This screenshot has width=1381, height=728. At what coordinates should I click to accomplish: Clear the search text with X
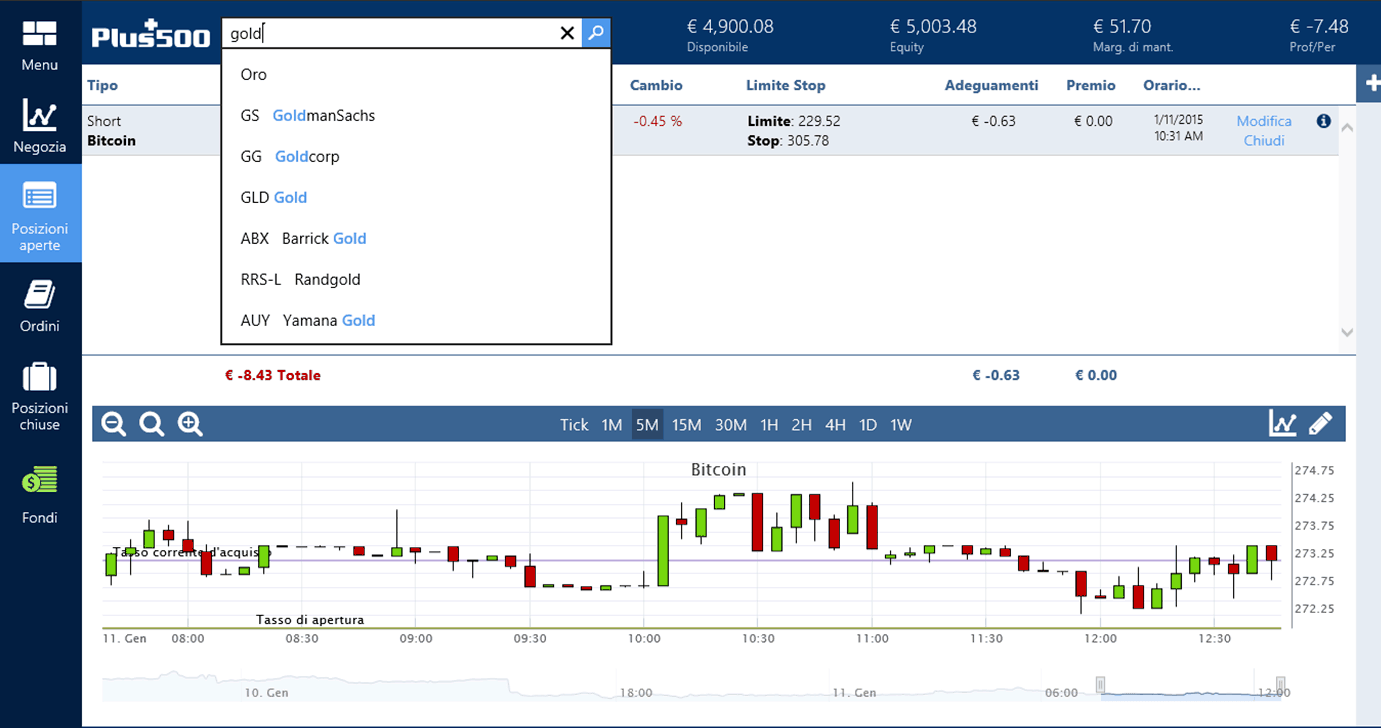[567, 33]
